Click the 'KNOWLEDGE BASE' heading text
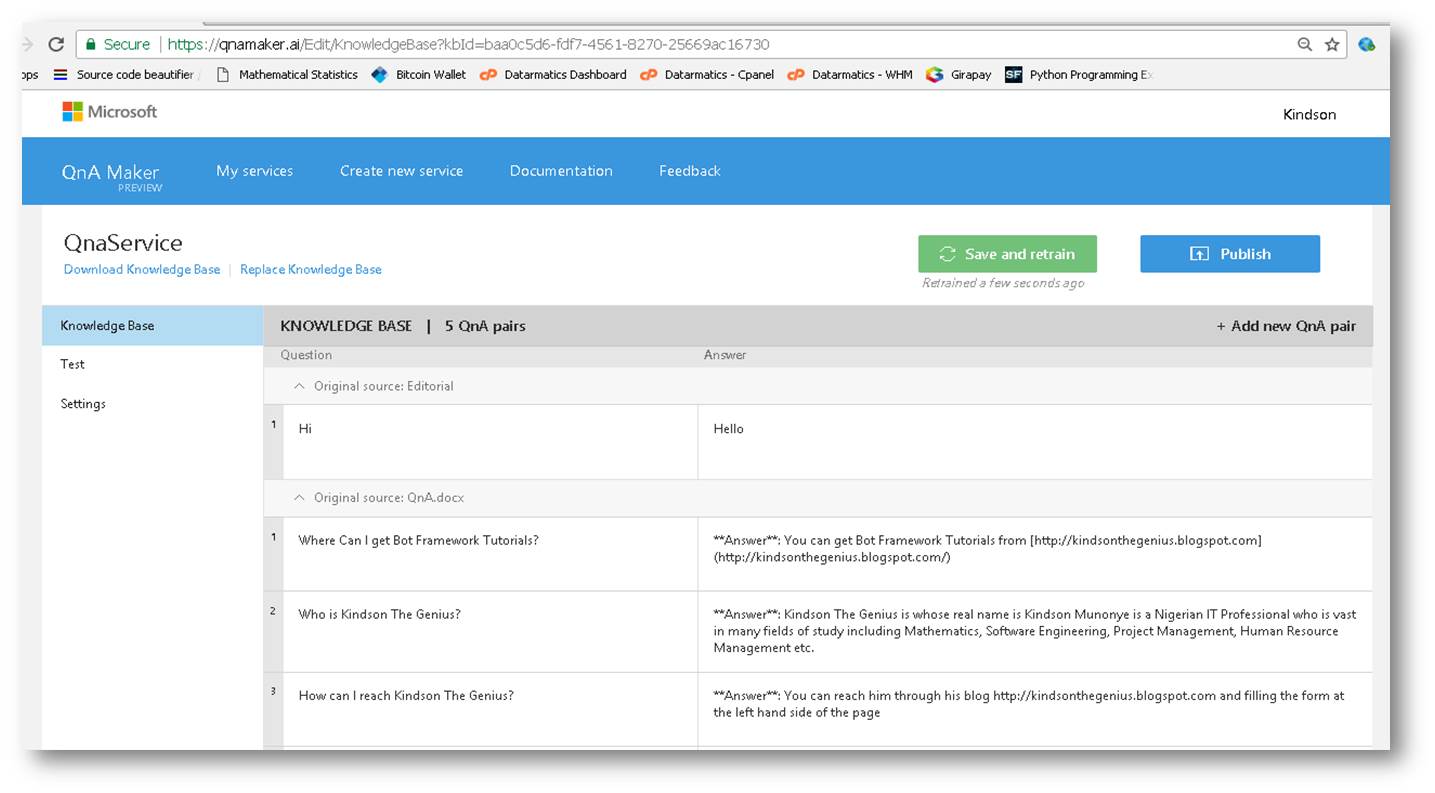Viewport: 1435px width, 793px height. (346, 326)
